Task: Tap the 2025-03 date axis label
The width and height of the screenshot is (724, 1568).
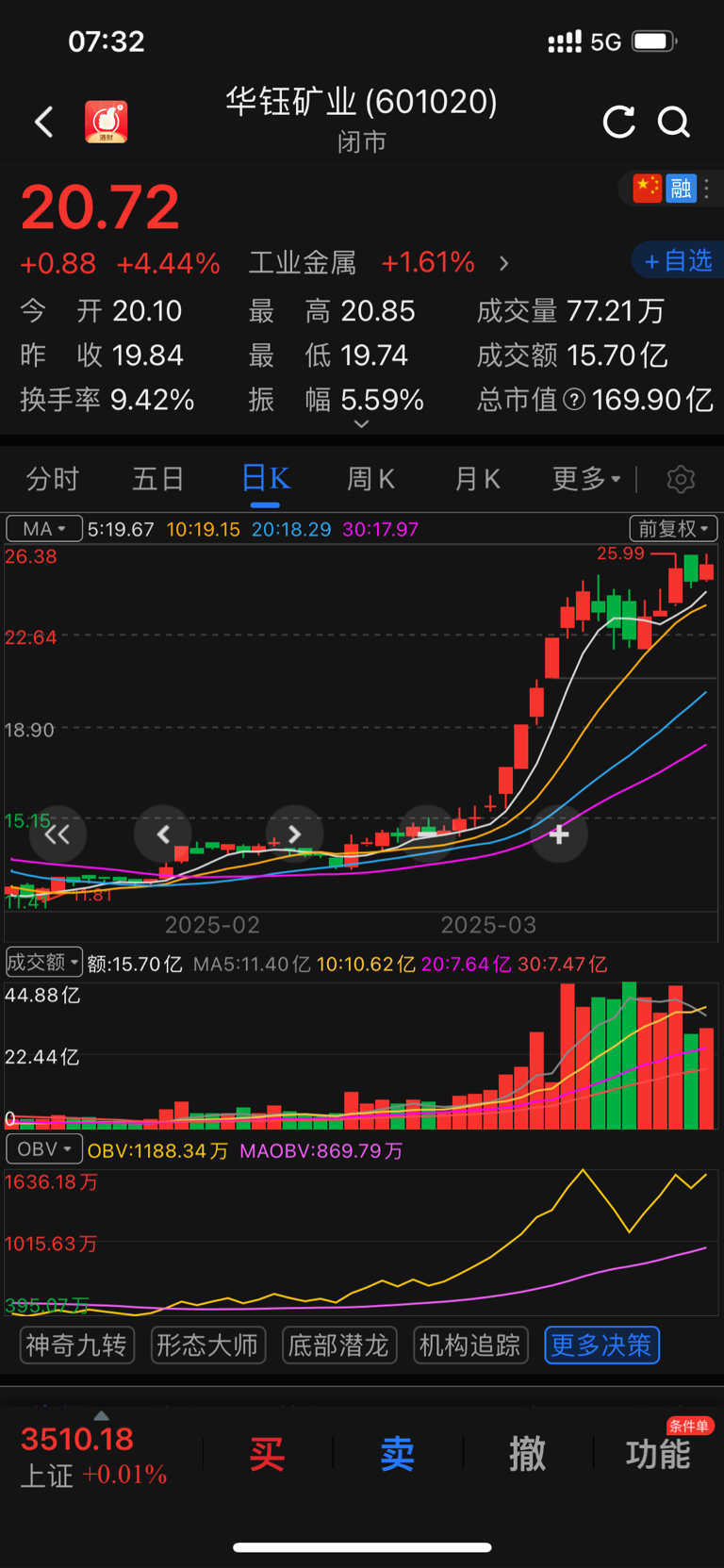Action: [488, 925]
